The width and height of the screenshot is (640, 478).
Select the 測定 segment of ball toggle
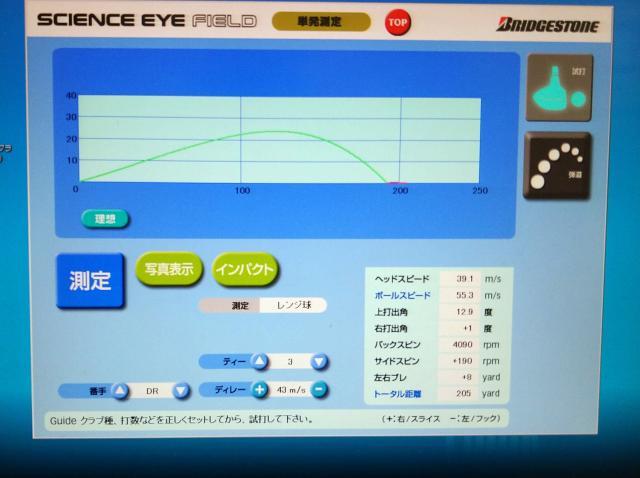tap(230, 305)
